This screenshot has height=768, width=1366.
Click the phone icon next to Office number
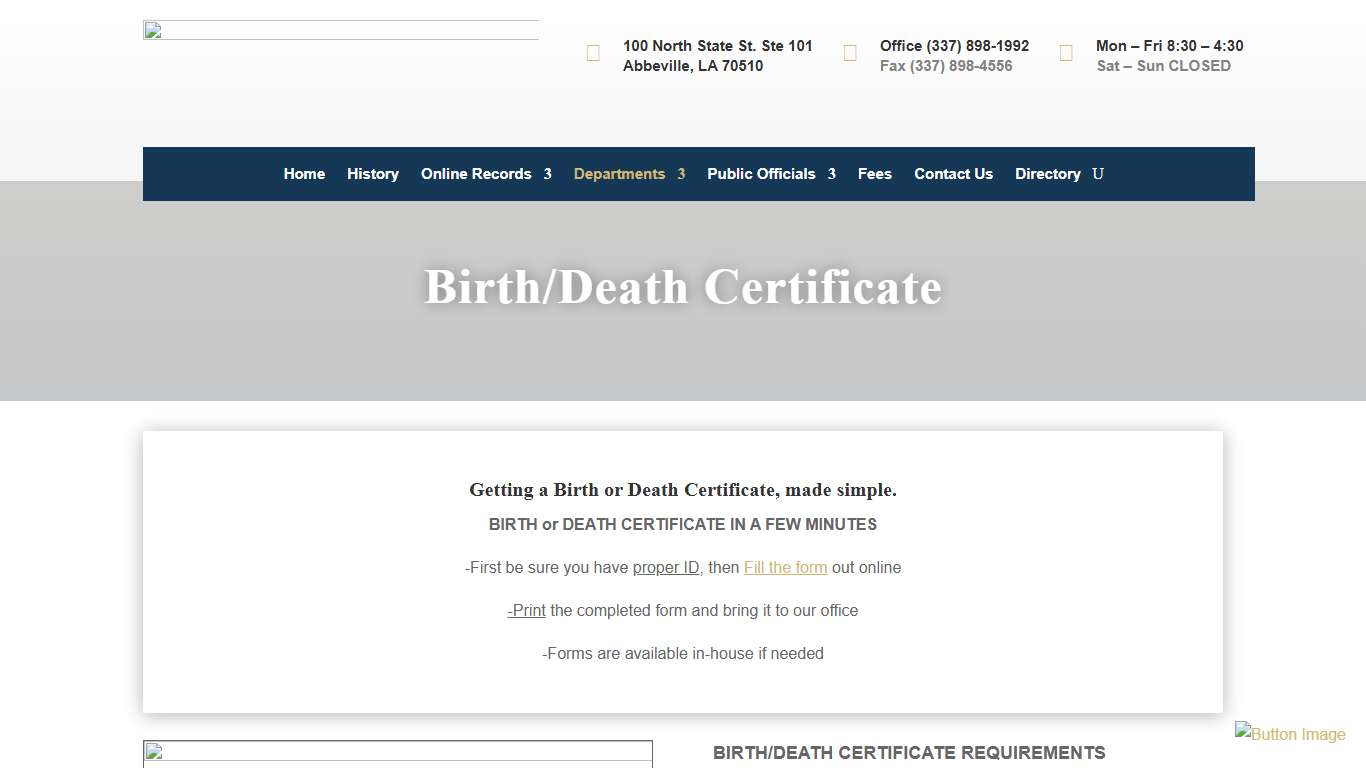click(849, 53)
